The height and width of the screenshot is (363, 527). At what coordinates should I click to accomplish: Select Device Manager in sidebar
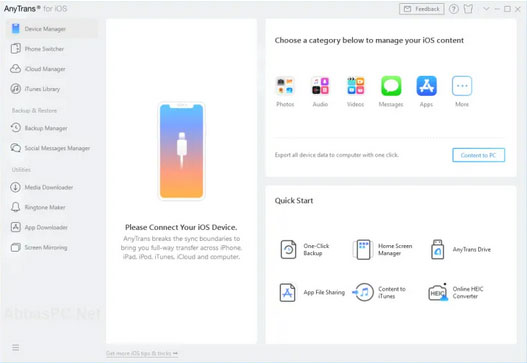[x=52, y=29]
